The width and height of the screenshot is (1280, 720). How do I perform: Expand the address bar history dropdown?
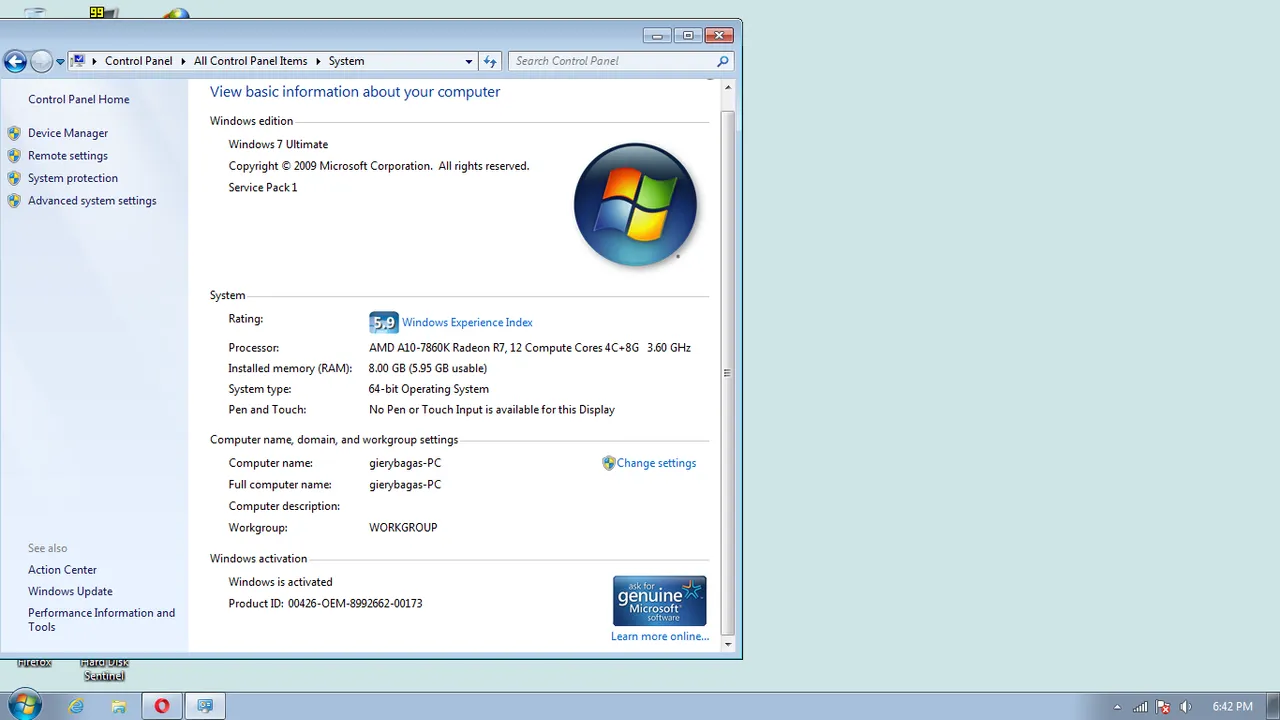pyautogui.click(x=468, y=61)
